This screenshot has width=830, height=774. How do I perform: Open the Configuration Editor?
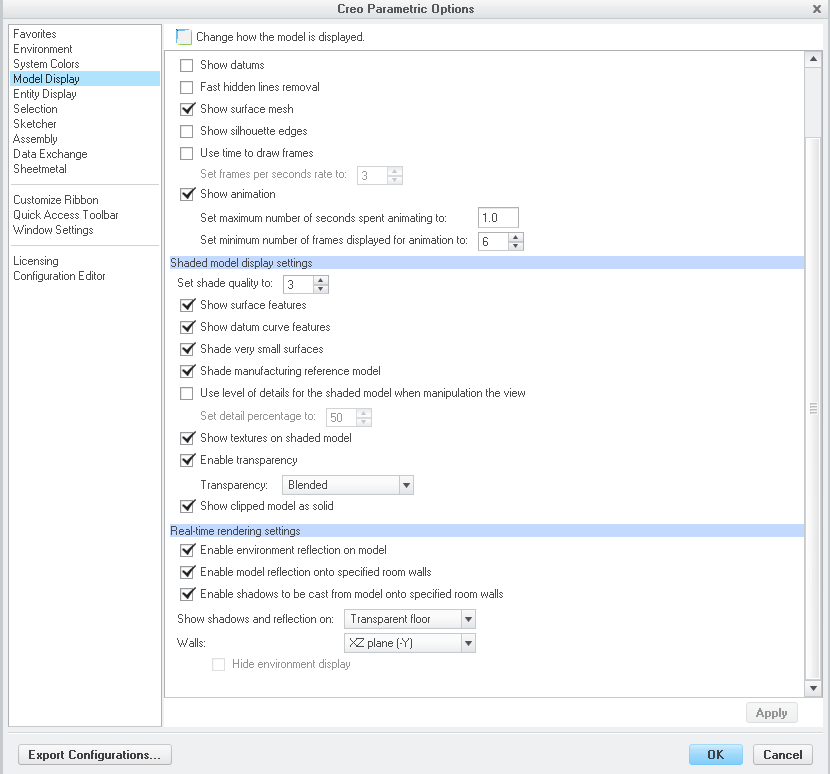tap(59, 276)
